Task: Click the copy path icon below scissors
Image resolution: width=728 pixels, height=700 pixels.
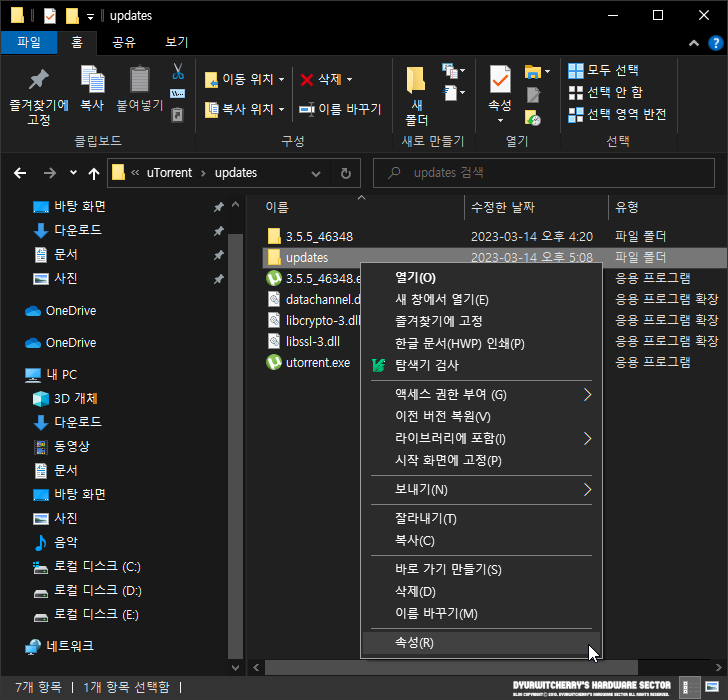Action: click(178, 94)
